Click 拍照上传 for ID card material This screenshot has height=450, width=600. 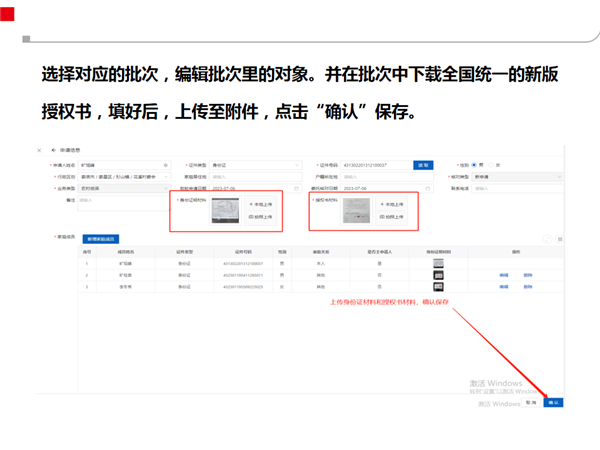[261, 217]
